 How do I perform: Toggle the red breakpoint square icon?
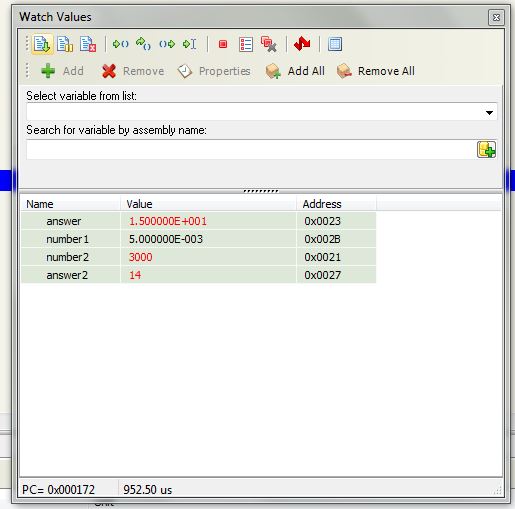pos(223,44)
